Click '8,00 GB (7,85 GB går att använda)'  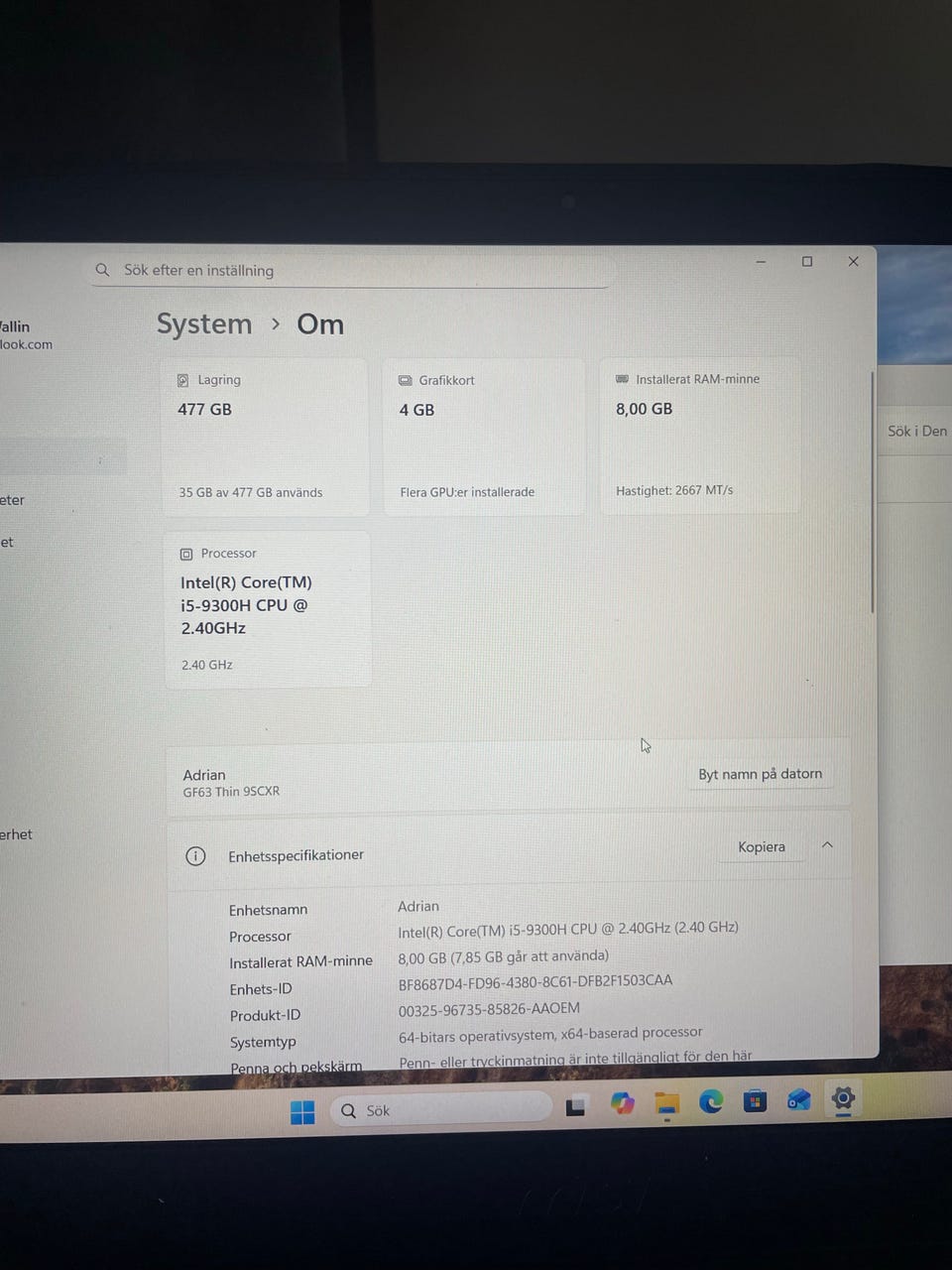pos(504,956)
